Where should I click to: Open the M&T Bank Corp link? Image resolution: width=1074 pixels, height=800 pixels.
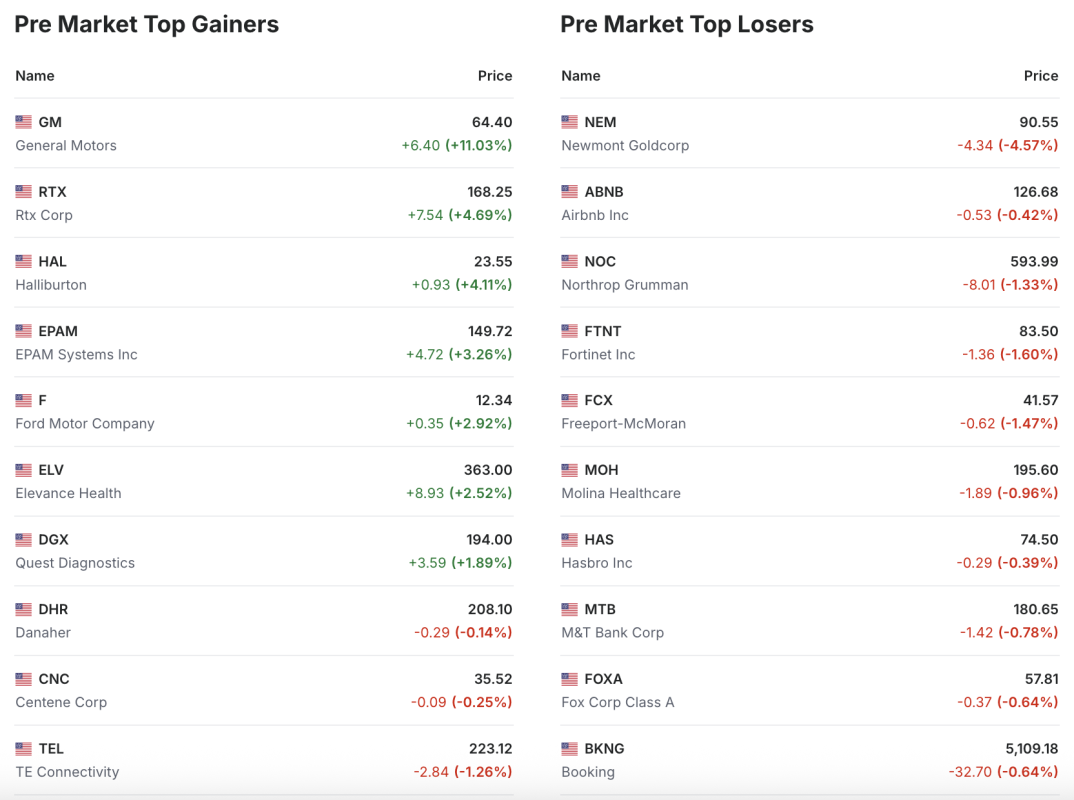coord(613,633)
